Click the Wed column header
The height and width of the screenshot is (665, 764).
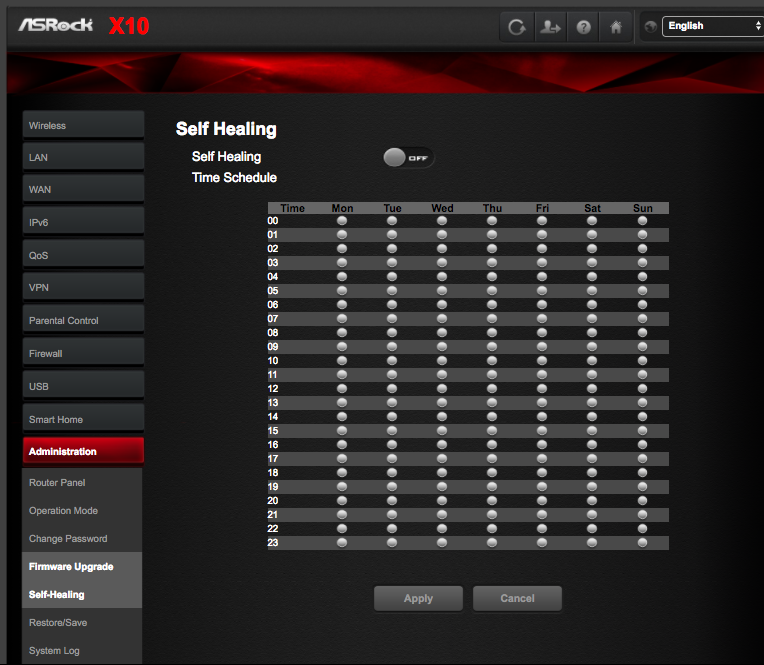[442, 208]
